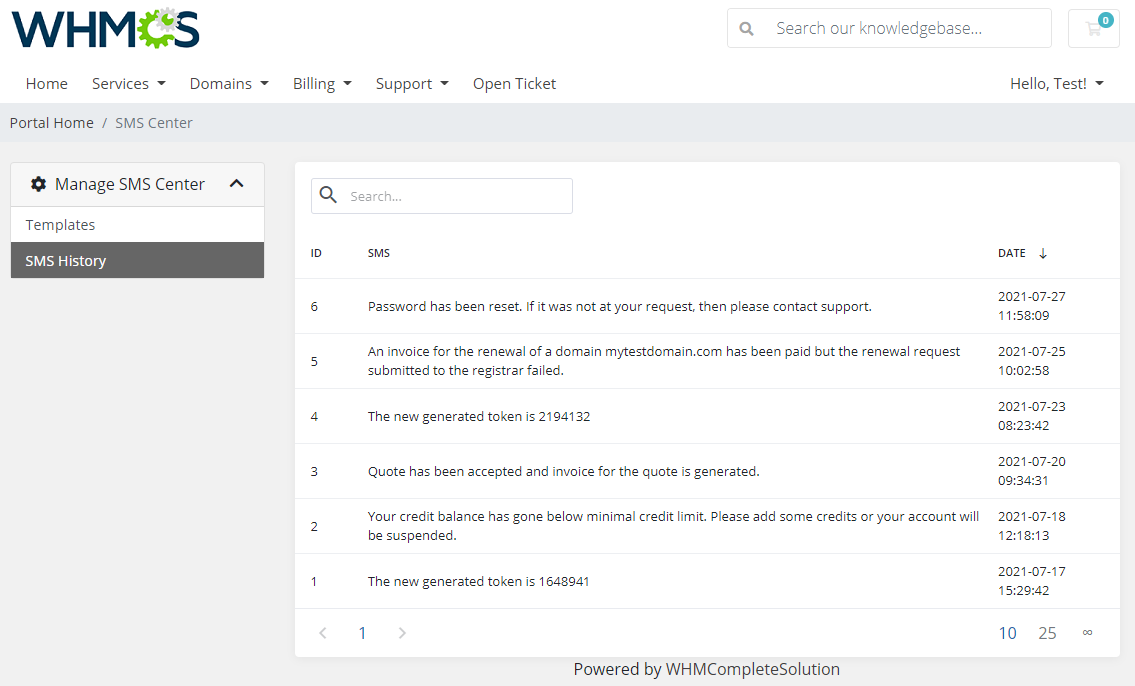This screenshot has height=686, width=1135.
Task: Click the magnifier icon in the SMS search bar
Action: point(329,195)
